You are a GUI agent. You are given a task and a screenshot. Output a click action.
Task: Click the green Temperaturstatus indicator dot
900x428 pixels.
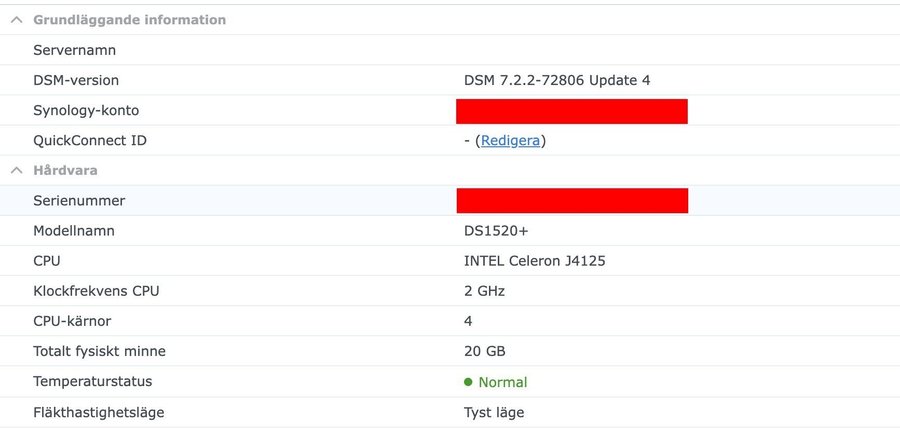click(x=468, y=382)
